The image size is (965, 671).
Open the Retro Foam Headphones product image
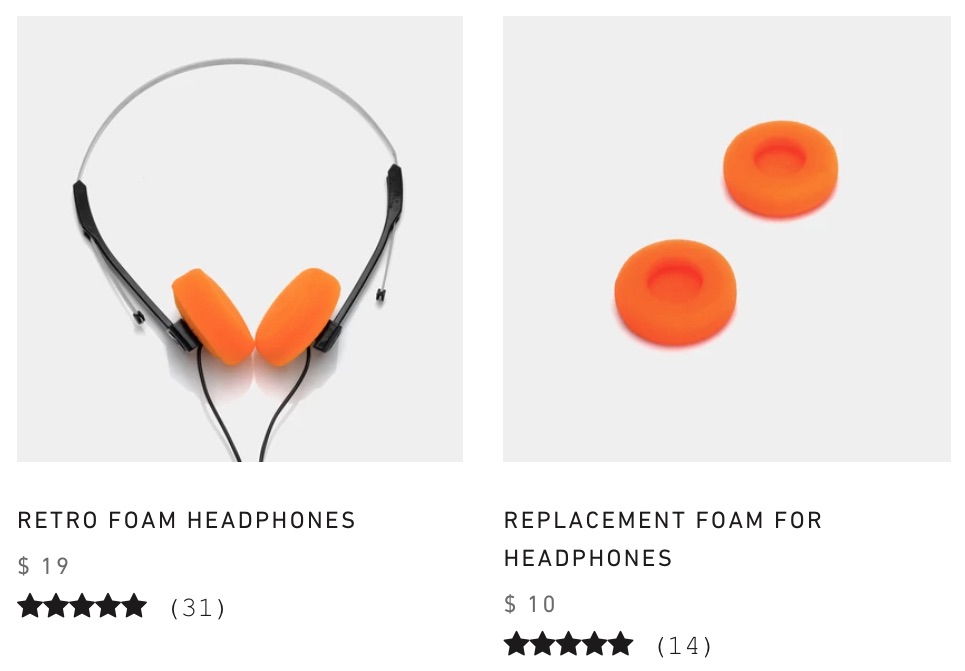pos(240,239)
